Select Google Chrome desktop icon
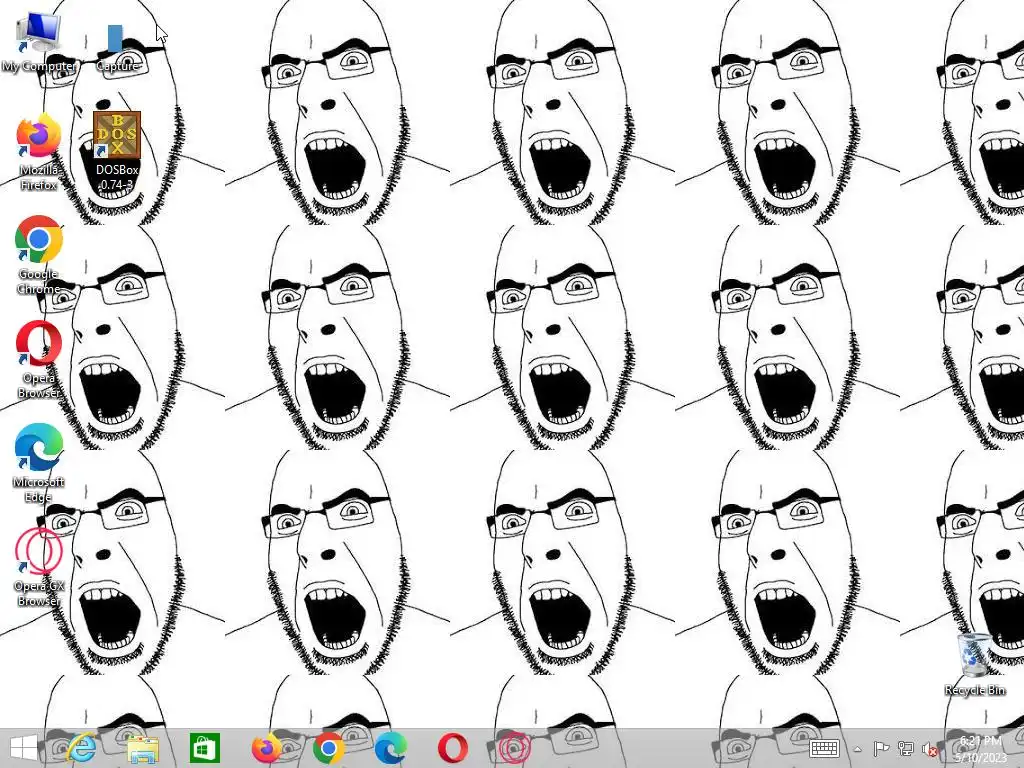 tap(39, 255)
